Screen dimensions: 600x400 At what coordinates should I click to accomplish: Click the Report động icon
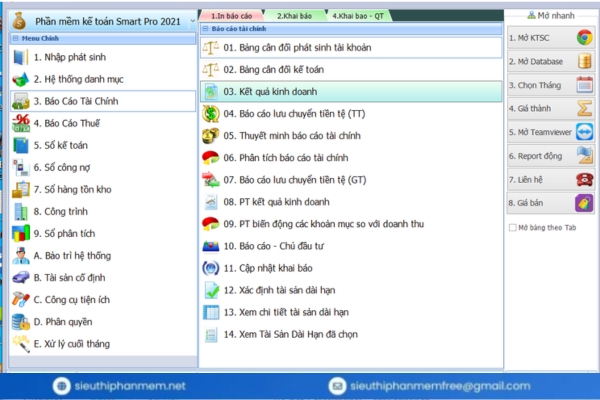click(584, 155)
